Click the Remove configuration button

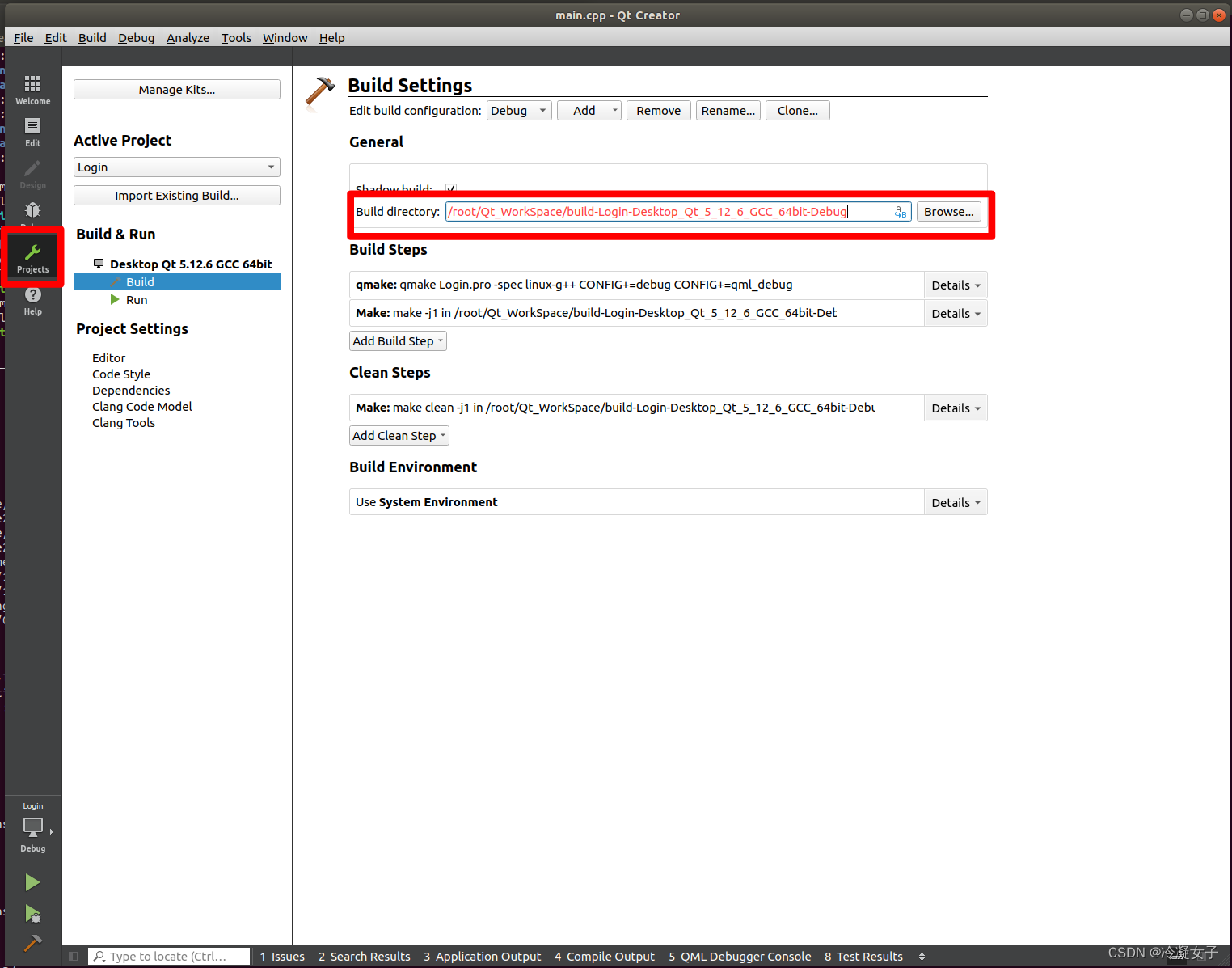658,111
